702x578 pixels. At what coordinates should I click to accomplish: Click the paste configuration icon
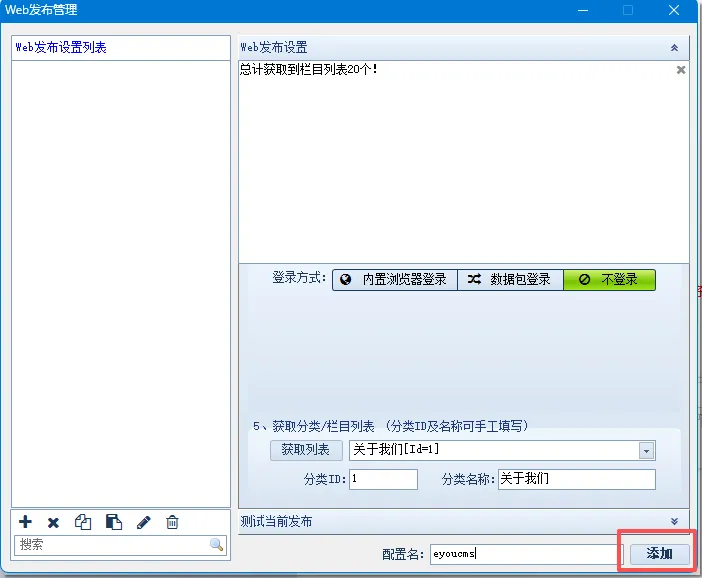[x=113, y=522]
